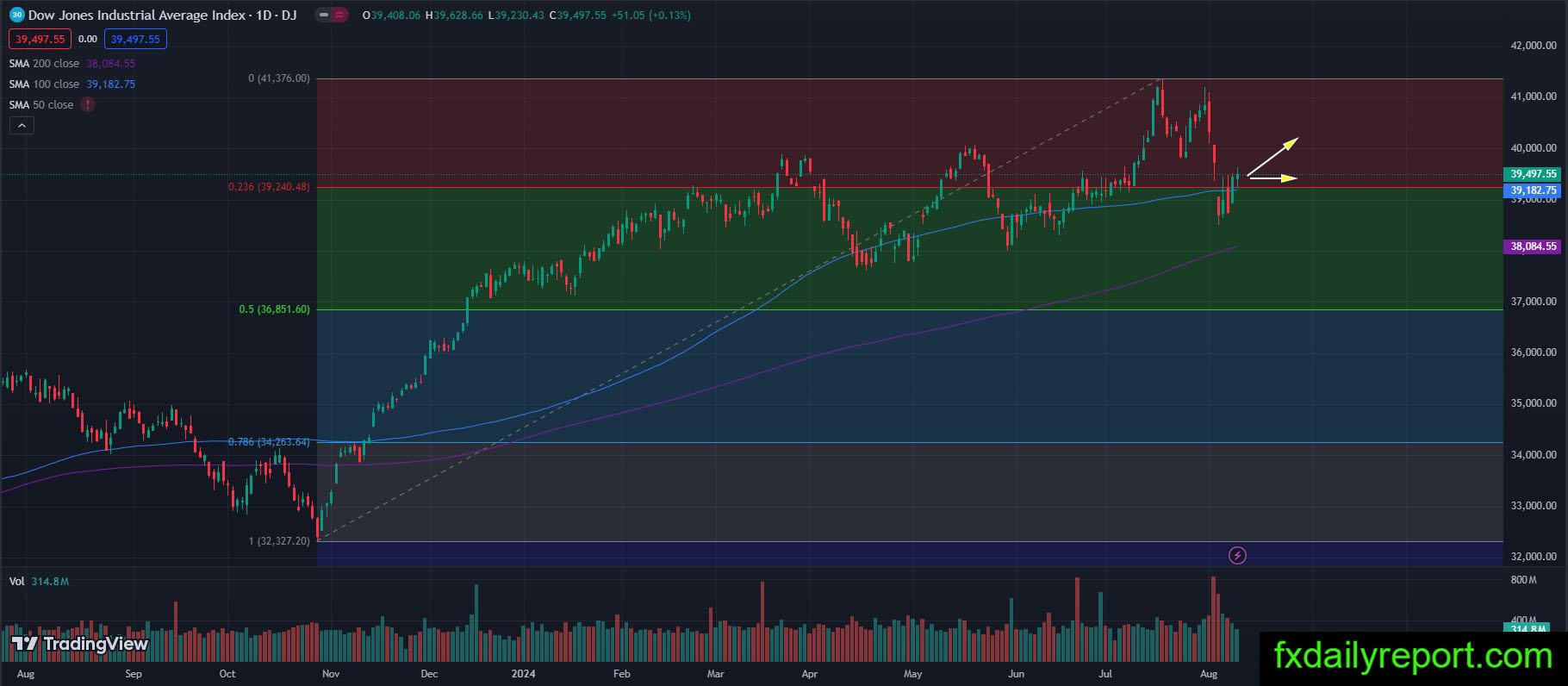Viewport: 1568px width, 686px height.
Task: Click the 37,000.00 price axis label
Action: tap(1534, 302)
